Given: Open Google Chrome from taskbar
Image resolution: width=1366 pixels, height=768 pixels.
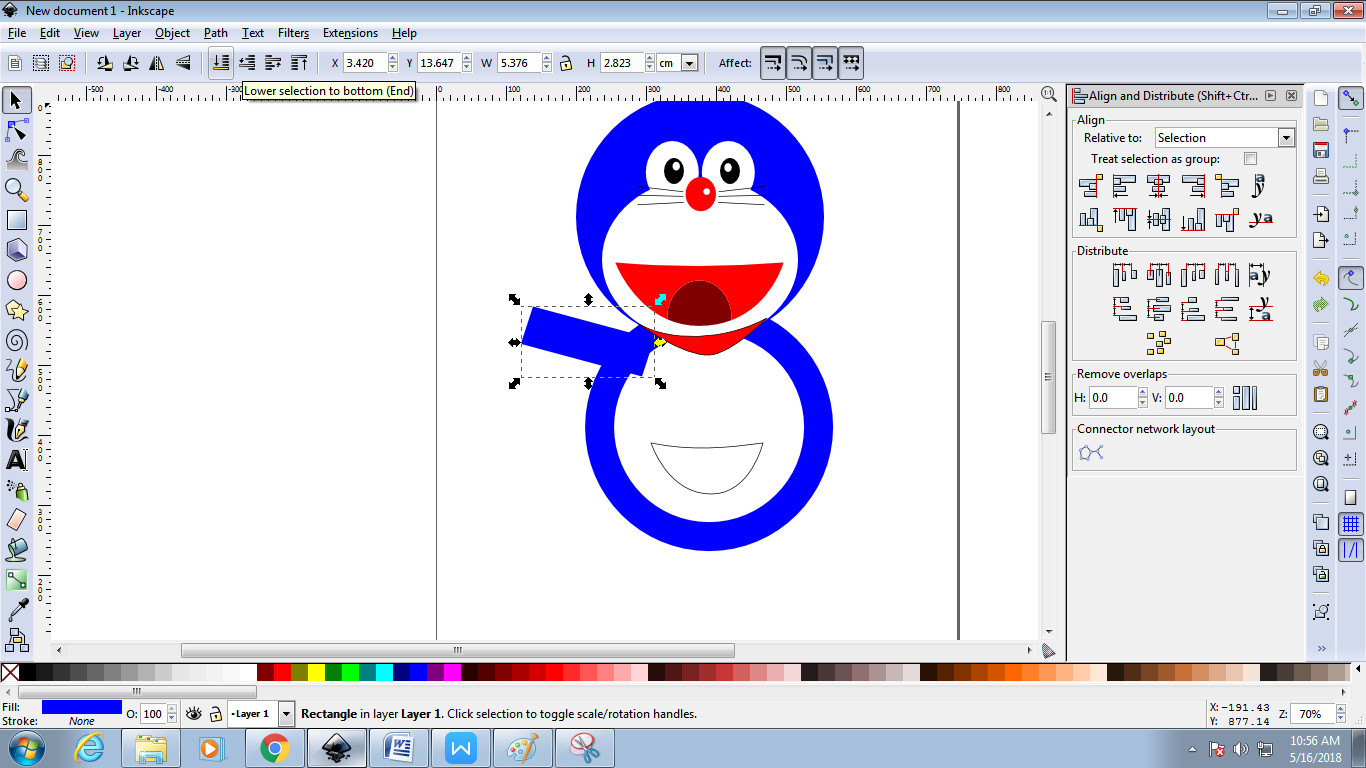Looking at the screenshot, I should (274, 748).
